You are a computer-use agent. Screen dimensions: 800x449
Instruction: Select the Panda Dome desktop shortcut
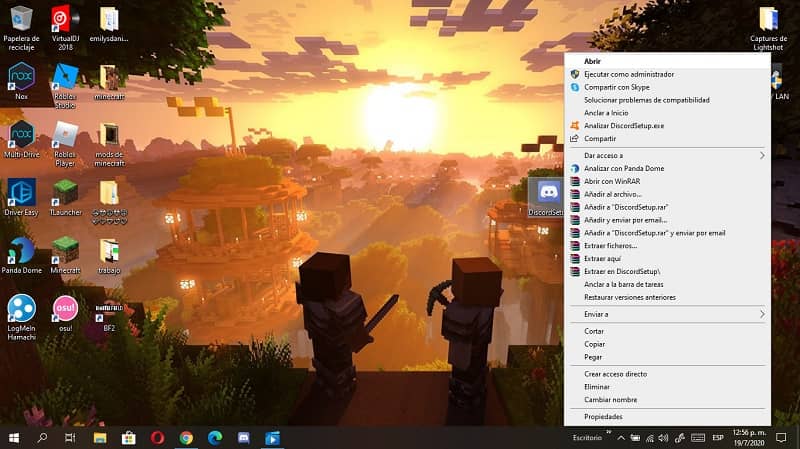pos(21,255)
